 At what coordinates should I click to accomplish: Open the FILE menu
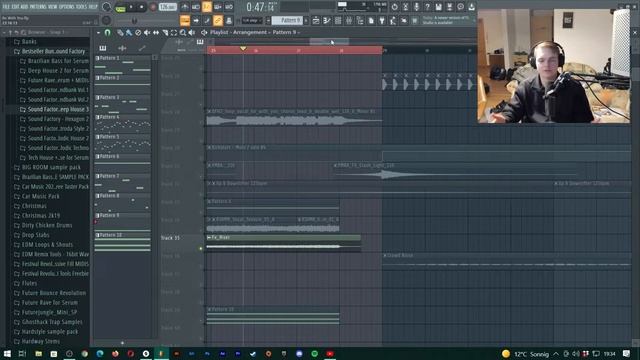click(6, 7)
